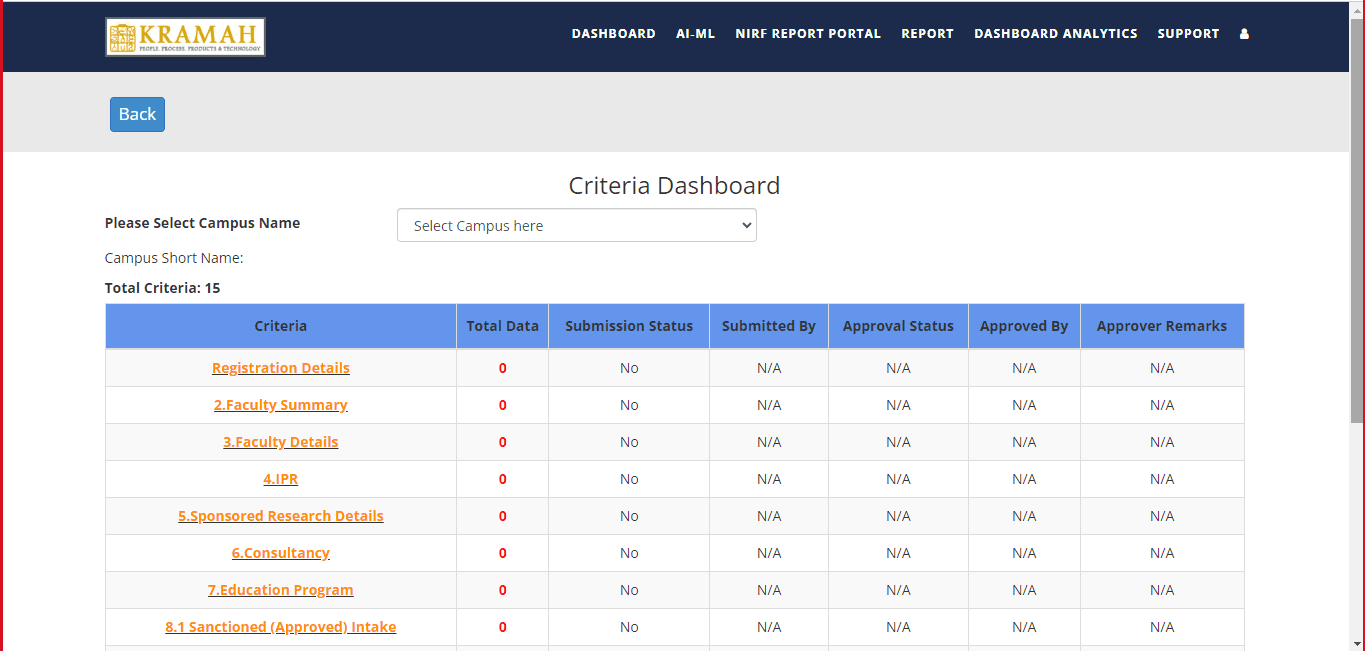
Task: Click the page vertical scrollbar thumb
Action: coord(1357,220)
